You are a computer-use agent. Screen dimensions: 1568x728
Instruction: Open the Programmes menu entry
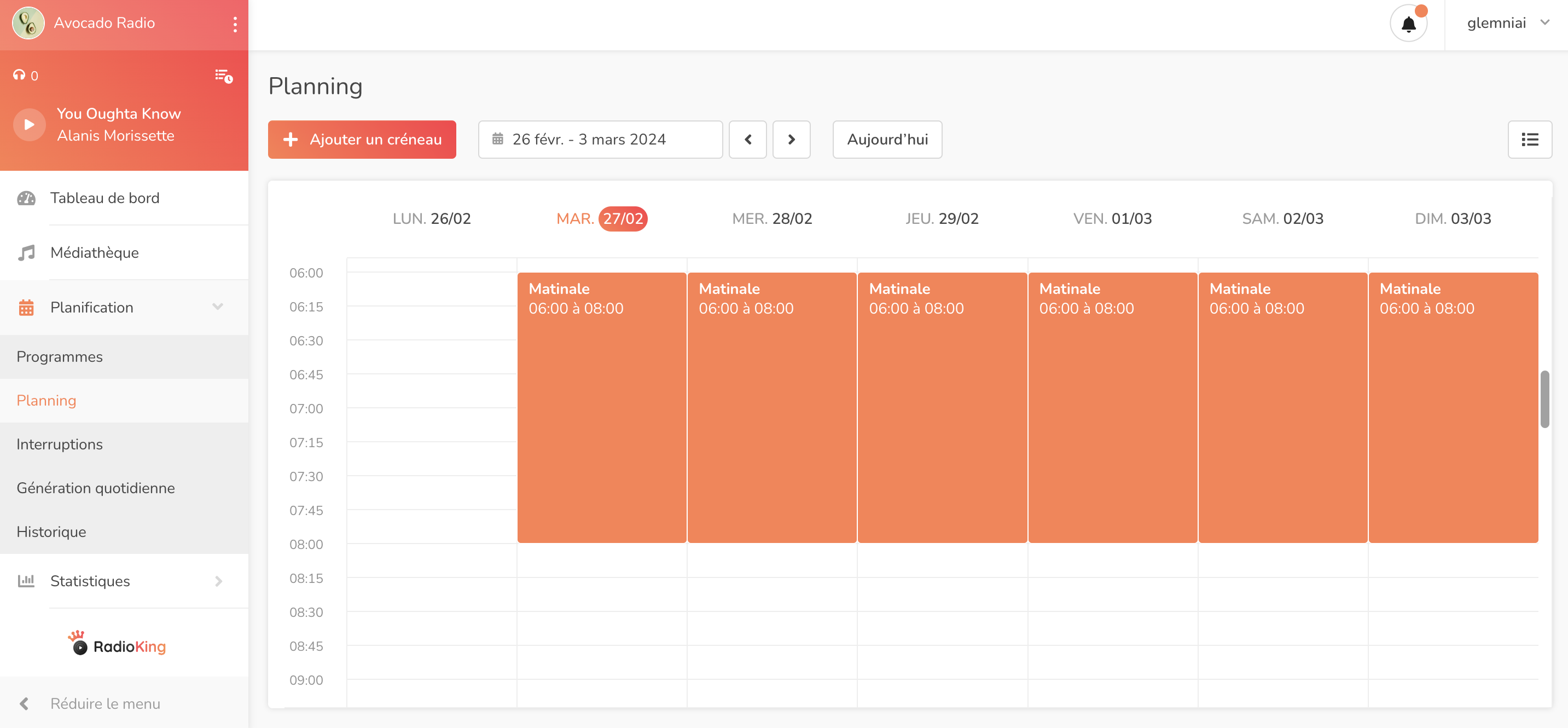click(60, 356)
